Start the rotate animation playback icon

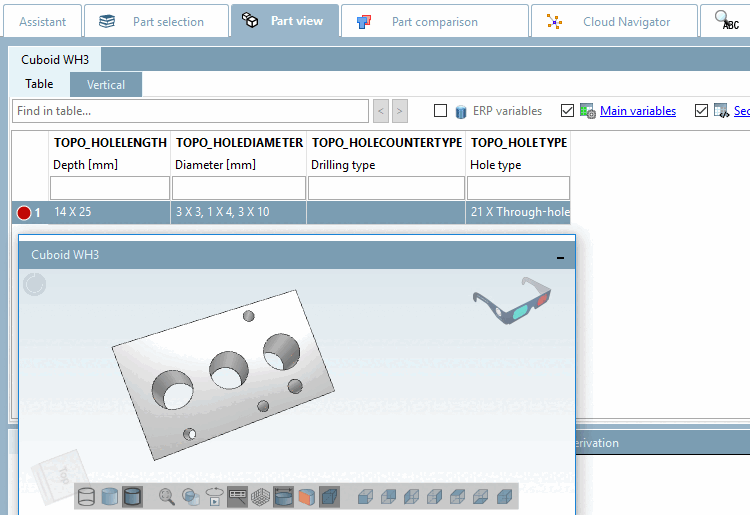point(214,497)
